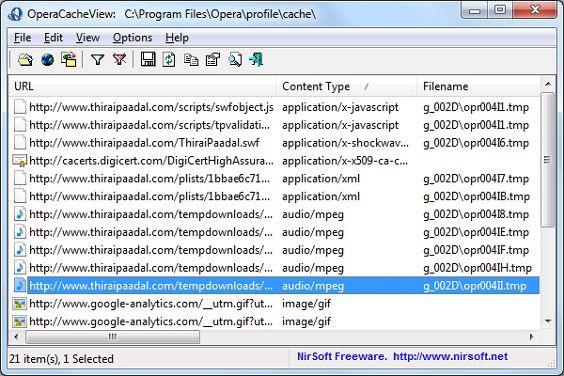The image size is (564, 376).
Task: Click the music note icon of opr004I8.tmp row
Action: click(20, 214)
